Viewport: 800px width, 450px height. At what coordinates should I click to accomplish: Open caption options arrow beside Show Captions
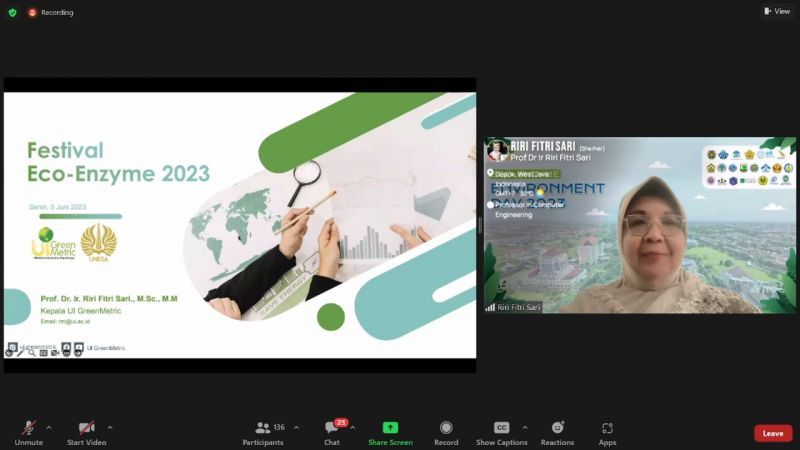point(525,427)
